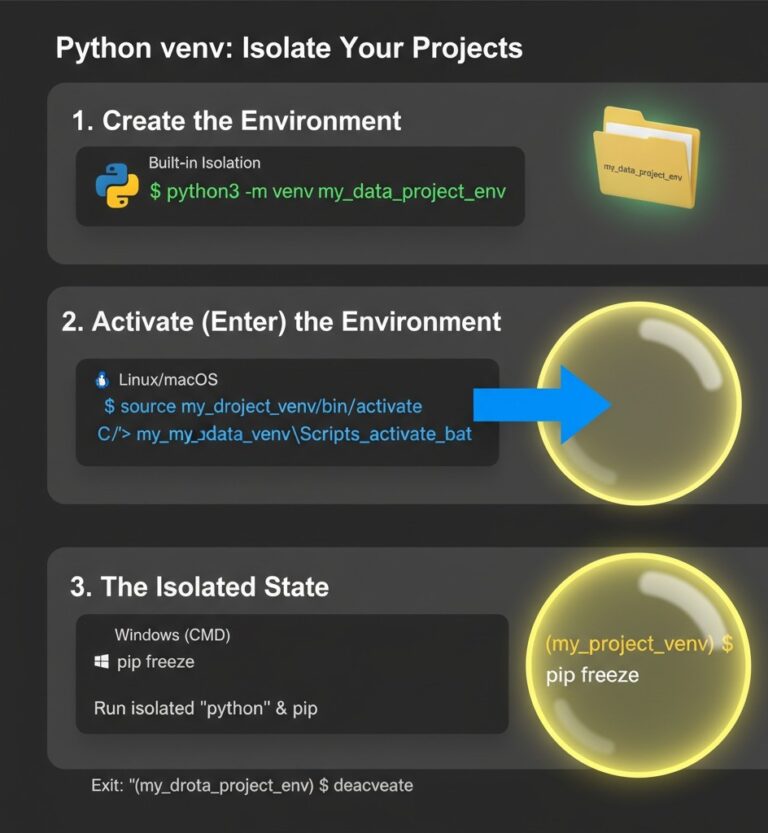Click the yellow "(my_project_venv) $" prompt
Image resolution: width=768 pixels, height=833 pixels.
639,645
